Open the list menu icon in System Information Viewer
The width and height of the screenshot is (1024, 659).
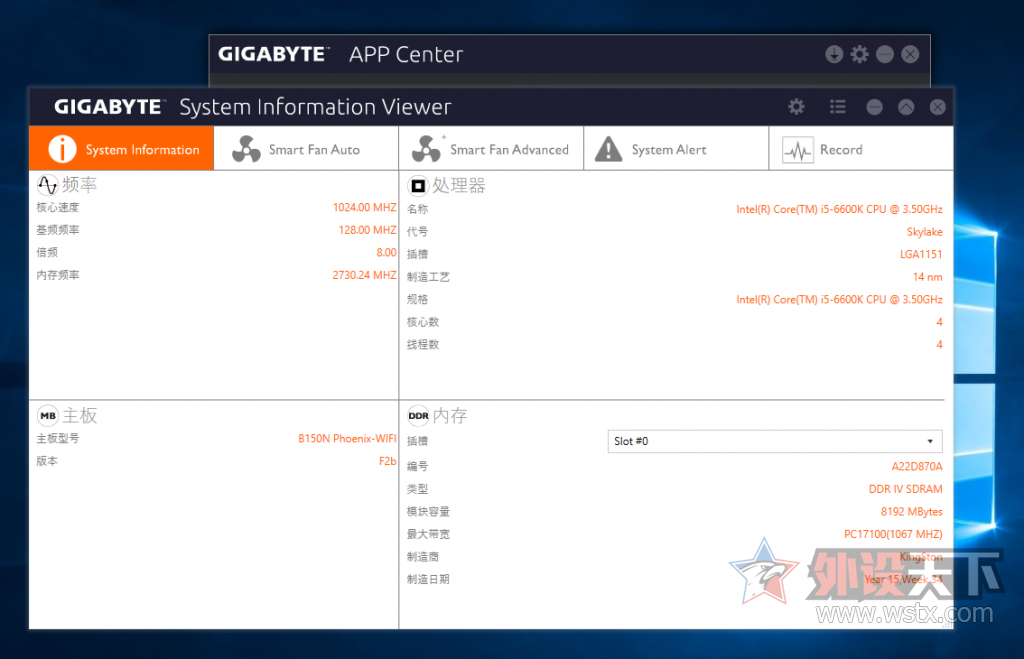pyautogui.click(x=838, y=106)
